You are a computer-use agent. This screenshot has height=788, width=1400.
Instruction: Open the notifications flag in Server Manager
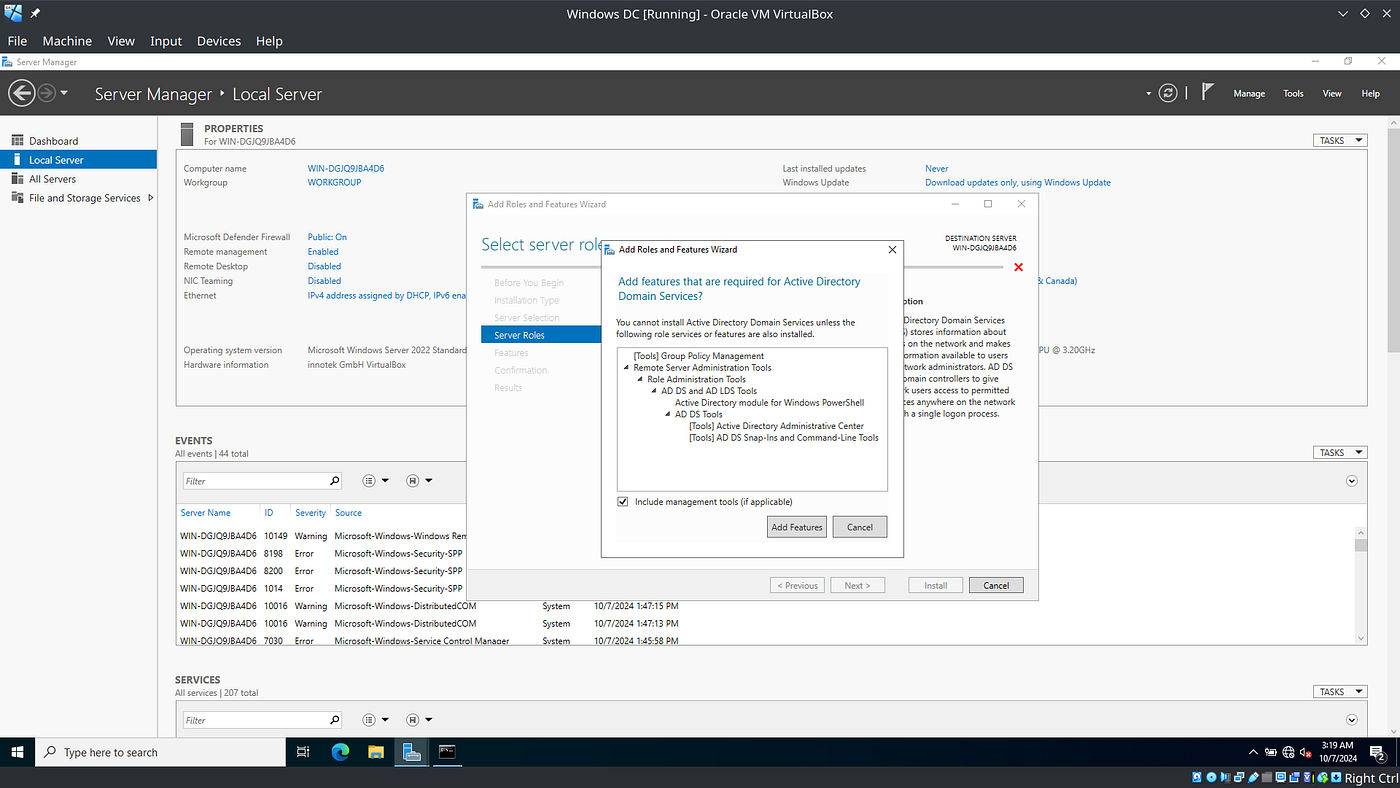1207,92
